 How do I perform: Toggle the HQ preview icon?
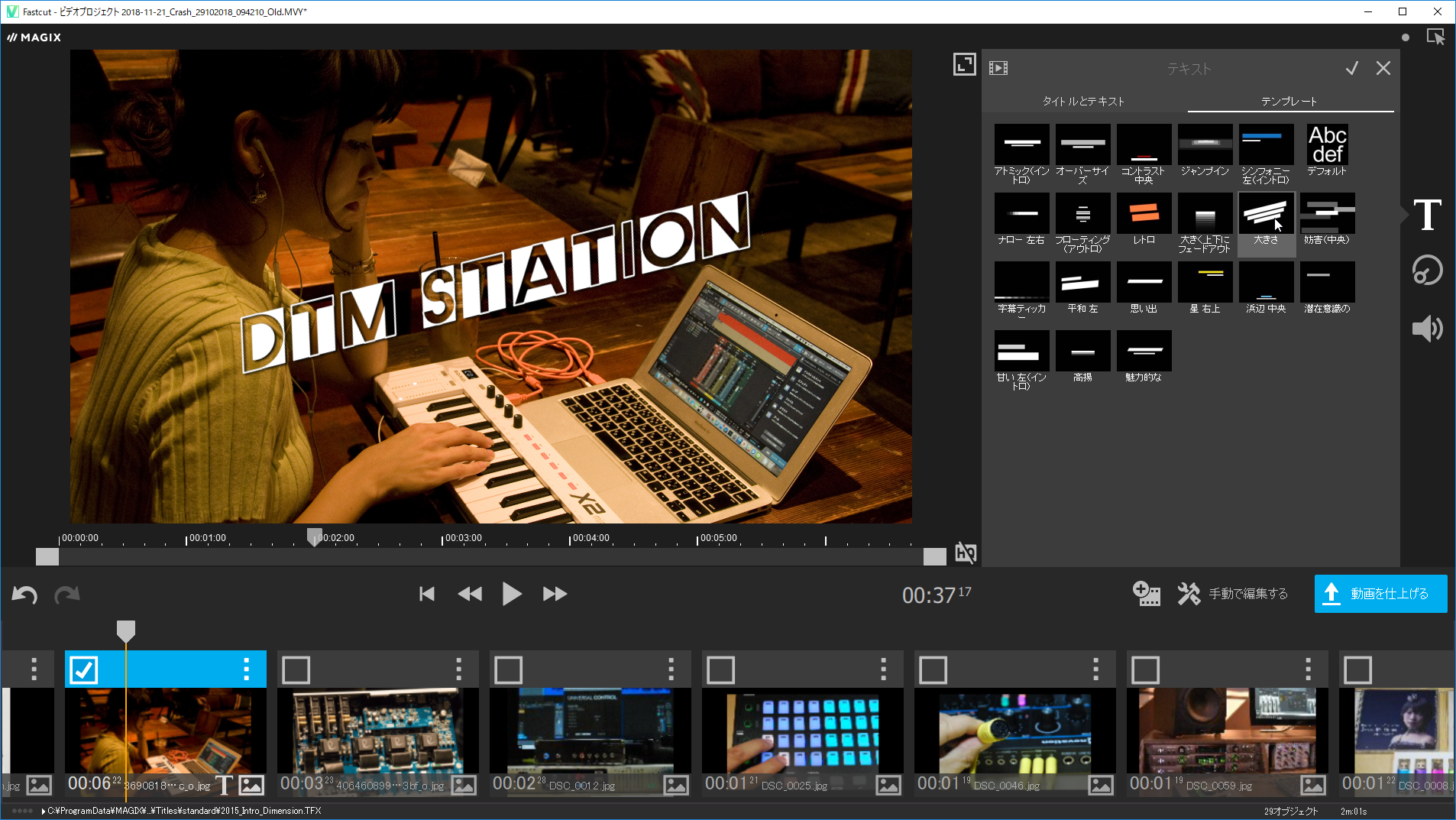pyautogui.click(x=966, y=553)
